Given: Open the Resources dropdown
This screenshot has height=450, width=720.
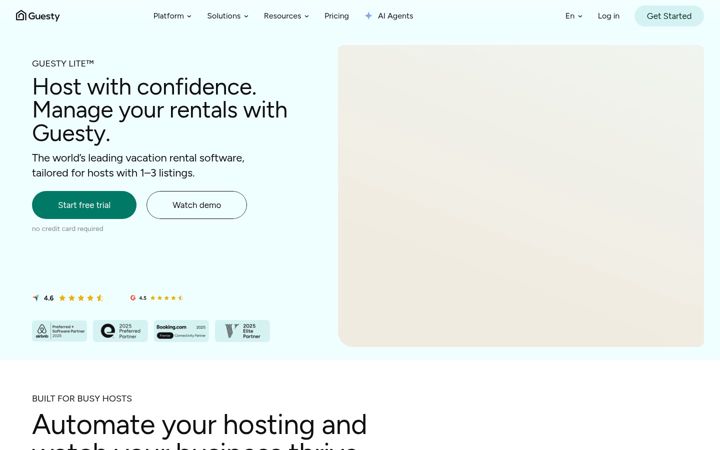Looking at the screenshot, I should click(286, 16).
